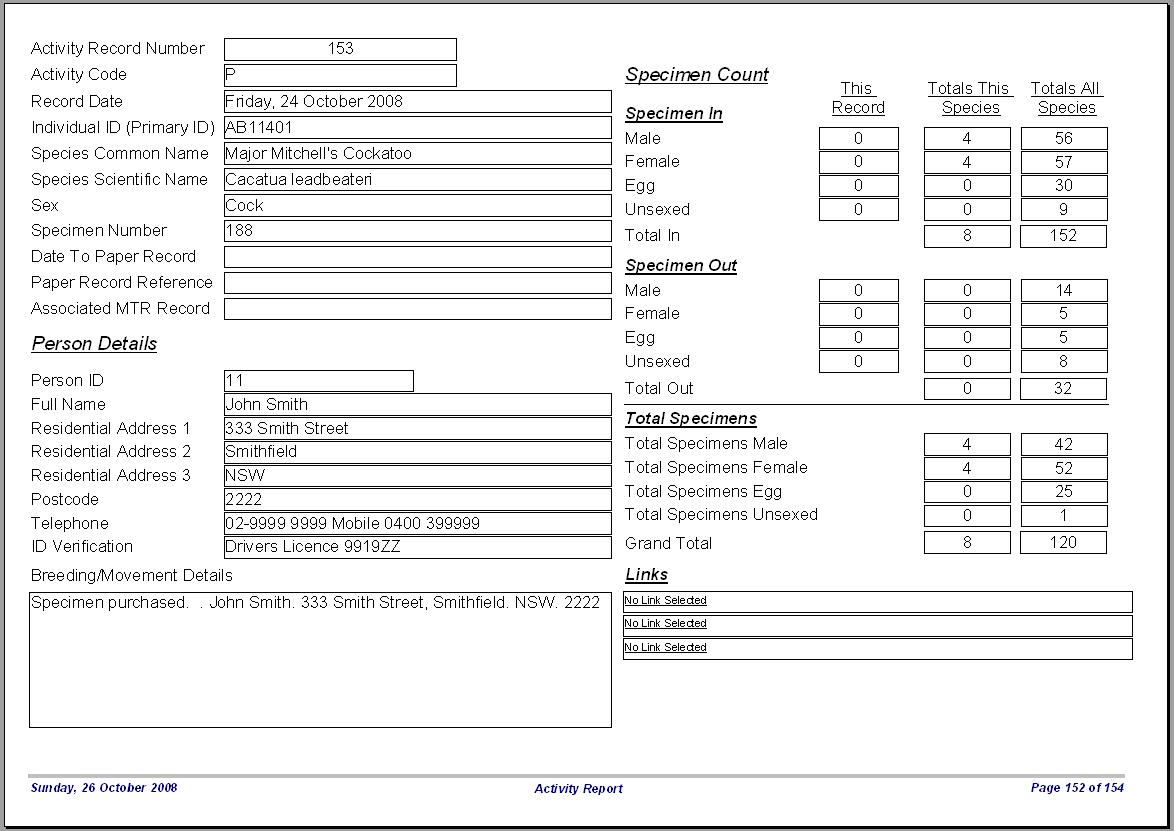1174x831 pixels.
Task: Click the Total In This Species box 8
Action: point(967,237)
